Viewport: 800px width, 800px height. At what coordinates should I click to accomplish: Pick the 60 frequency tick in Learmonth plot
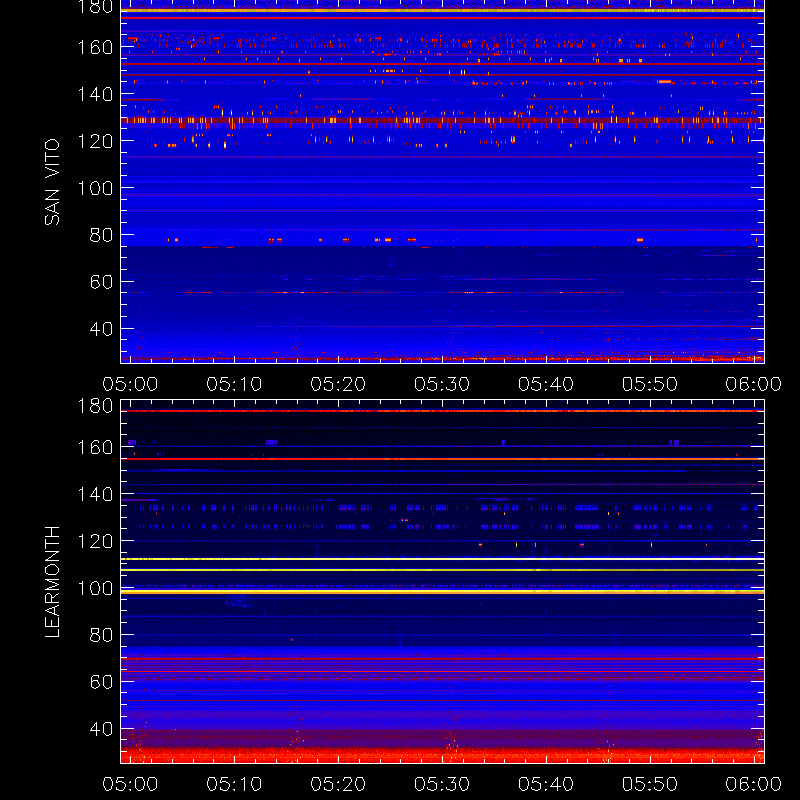pos(101,682)
